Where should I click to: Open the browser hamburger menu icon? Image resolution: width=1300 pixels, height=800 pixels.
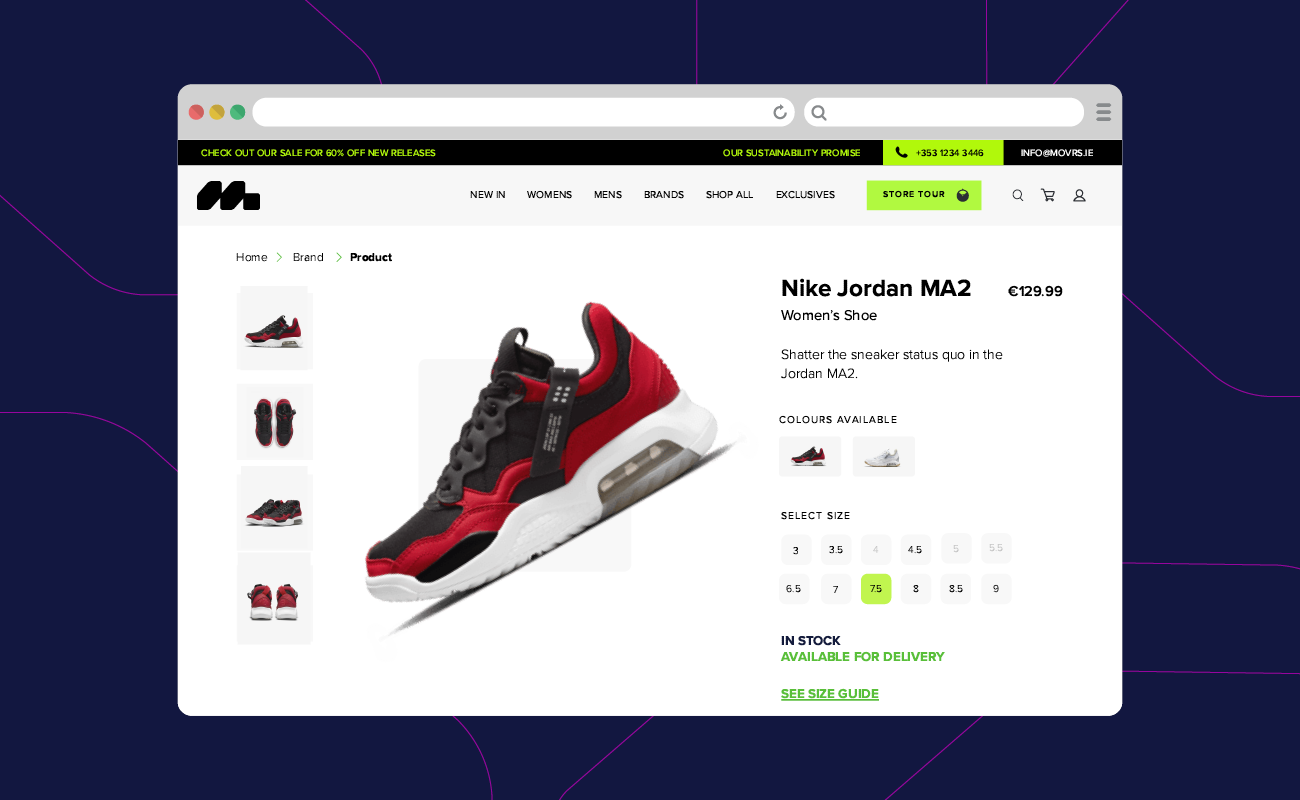[x=1103, y=112]
